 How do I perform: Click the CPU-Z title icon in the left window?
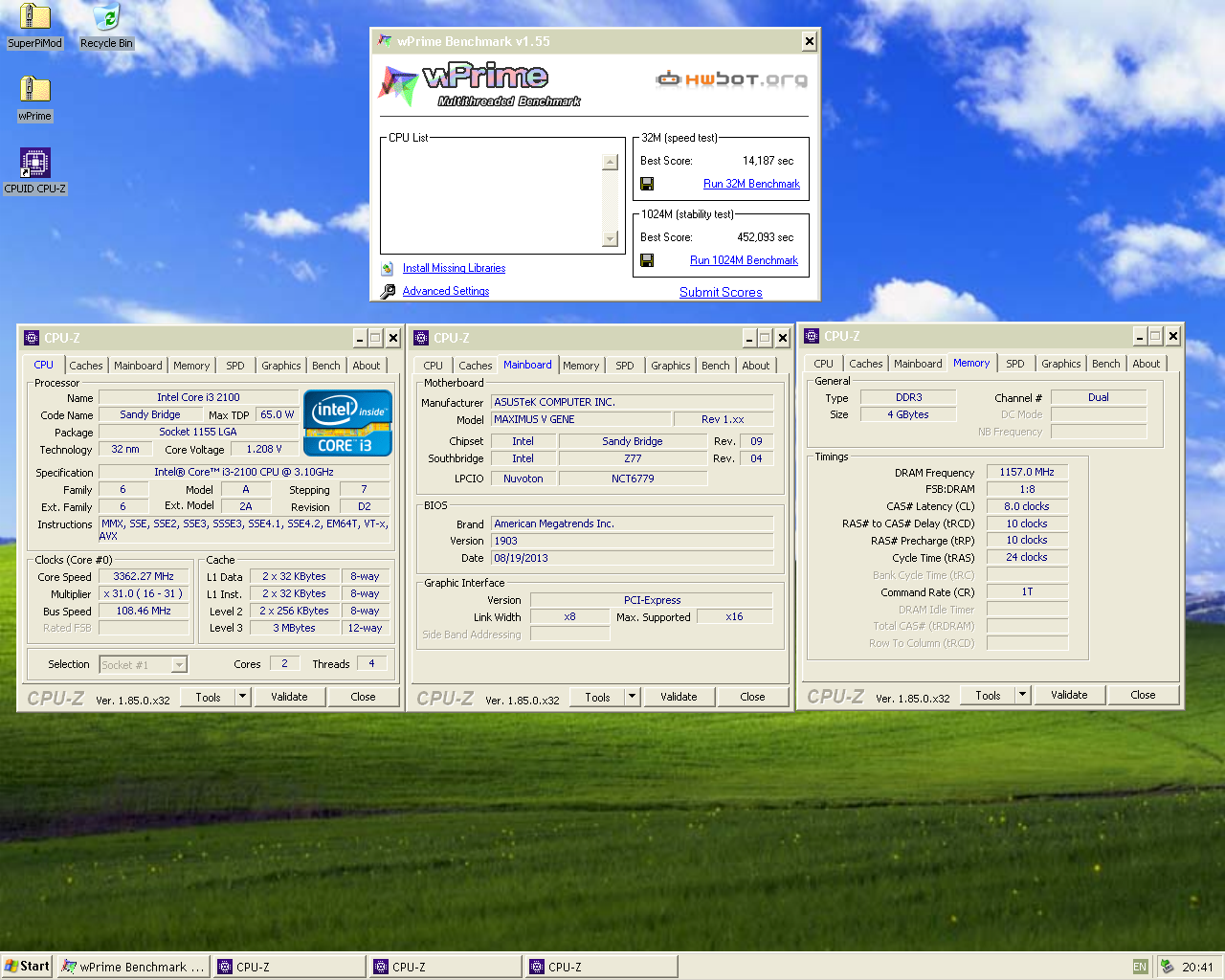[32, 338]
